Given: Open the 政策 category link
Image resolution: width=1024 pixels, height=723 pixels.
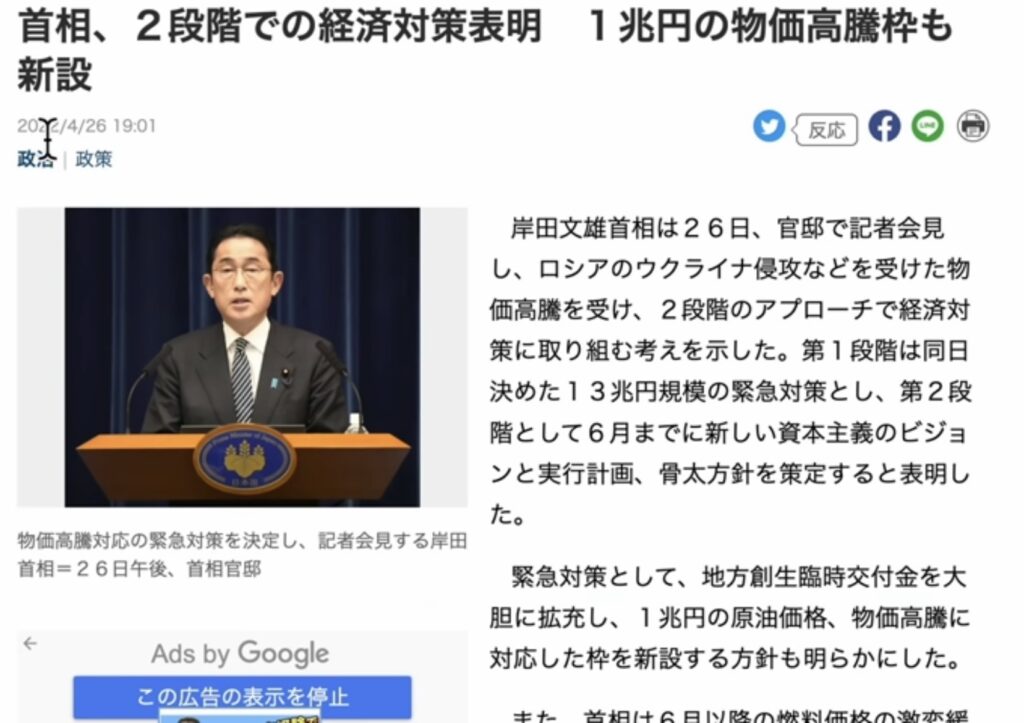Looking at the screenshot, I should coord(94,159).
